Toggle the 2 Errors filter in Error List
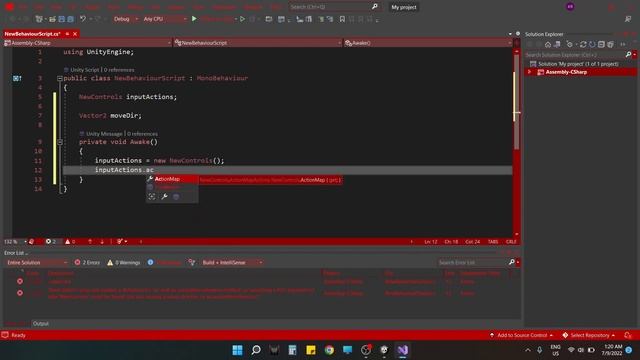 coord(87,262)
